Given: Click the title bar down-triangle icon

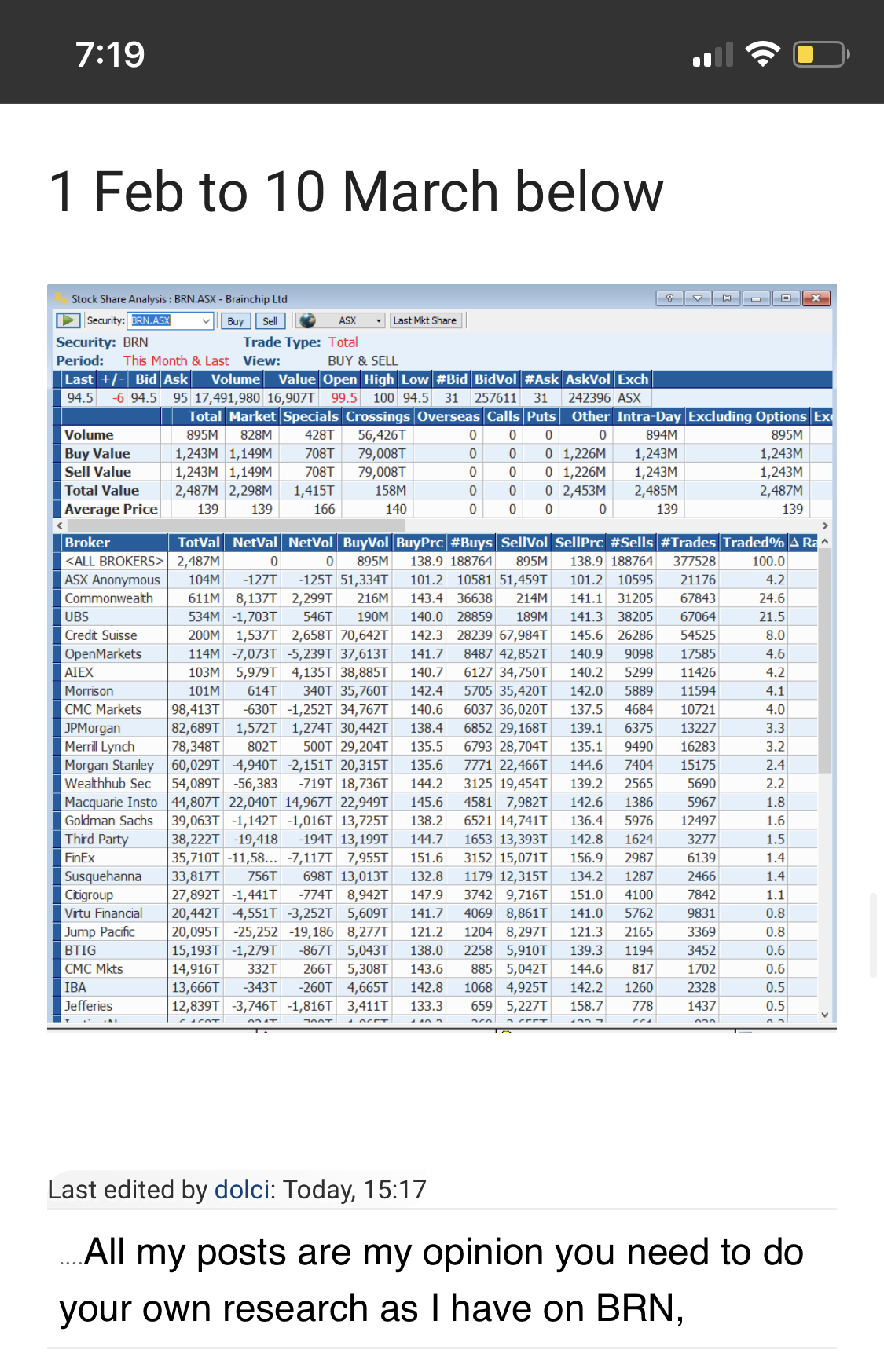Looking at the screenshot, I should coord(698,298).
